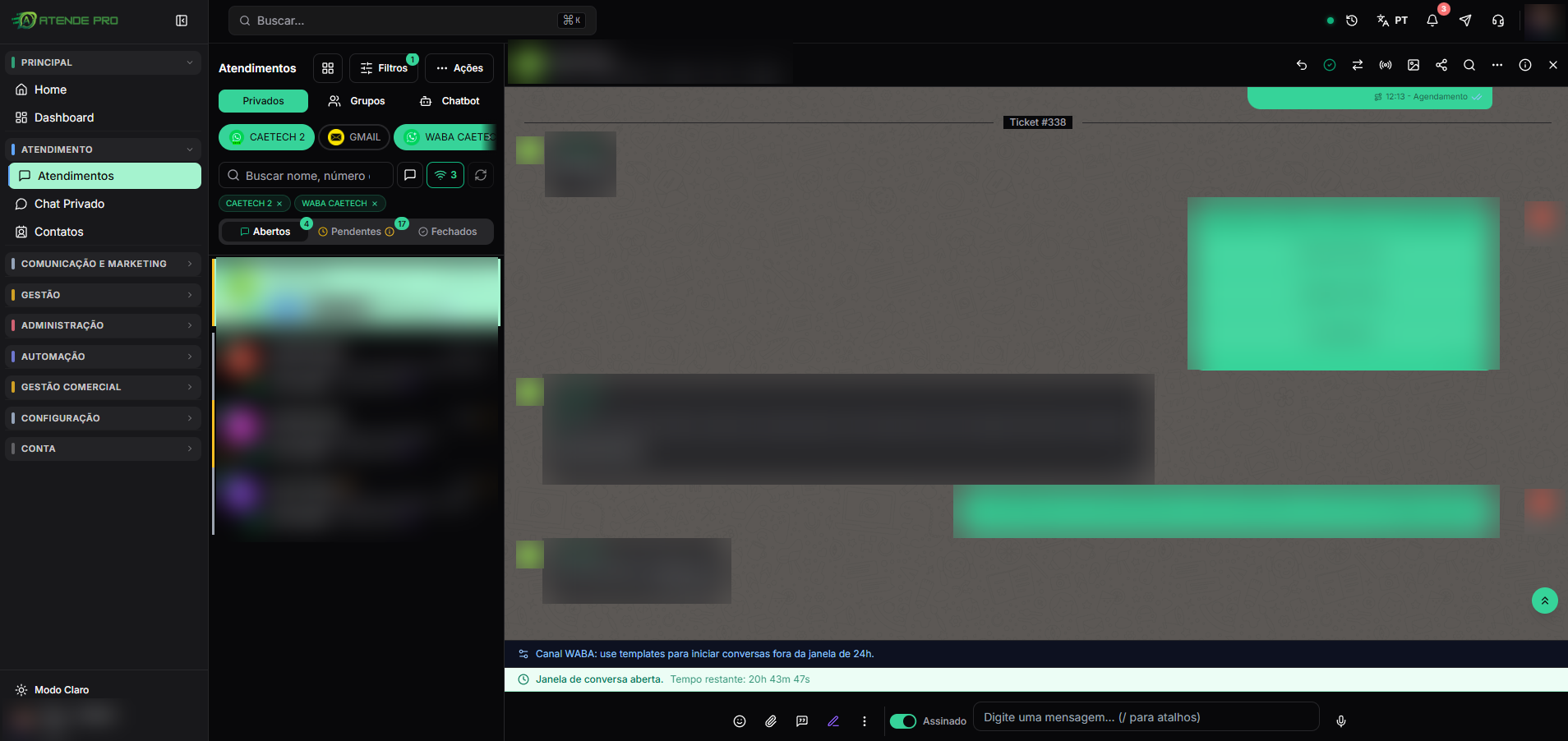Collapse the ATENDIMENTO section
The image size is (1568, 741).
pyautogui.click(x=104, y=150)
